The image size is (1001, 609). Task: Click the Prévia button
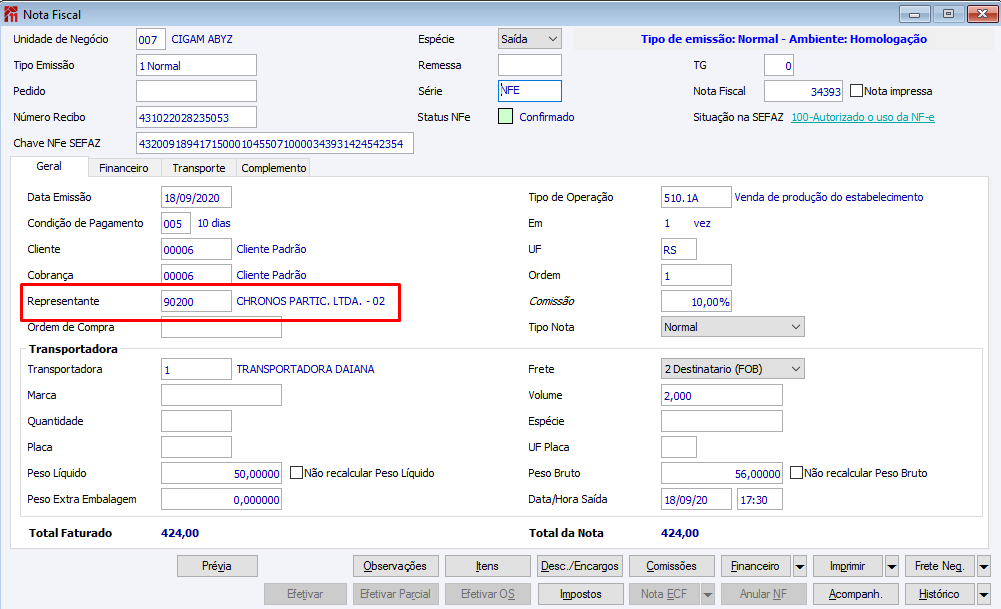click(217, 566)
